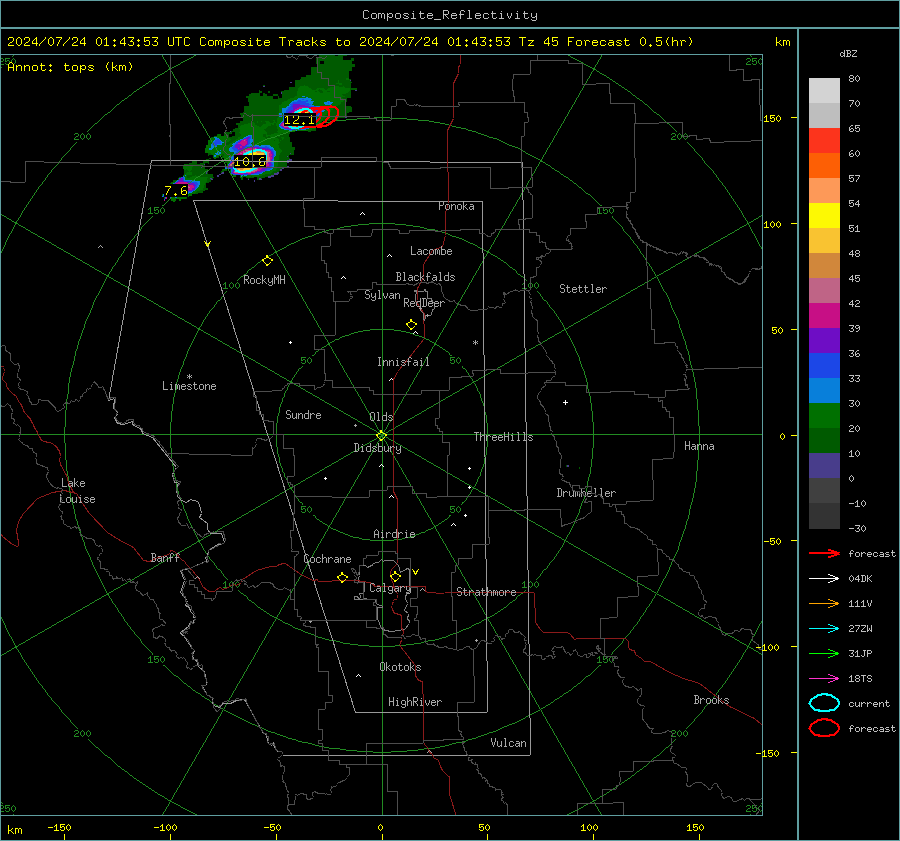Click the white plus marker east of ThreeHills
Viewport: 900px width, 841px height.
point(565,402)
